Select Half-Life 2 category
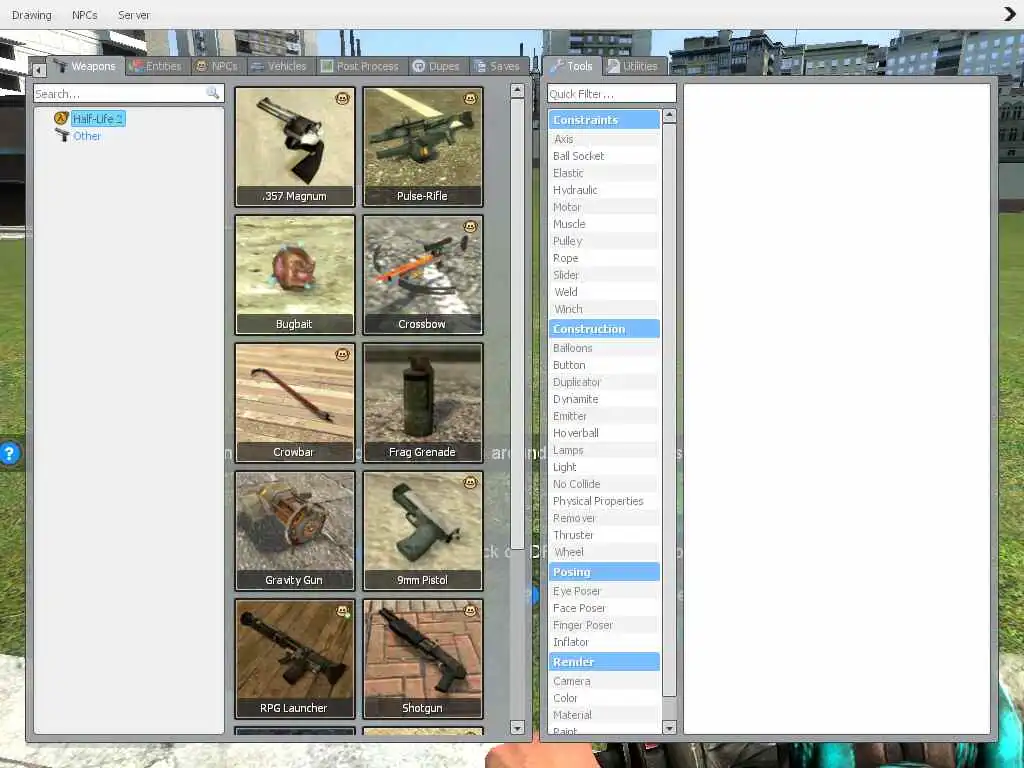Screen dimensions: 1024x768 click(x=97, y=118)
